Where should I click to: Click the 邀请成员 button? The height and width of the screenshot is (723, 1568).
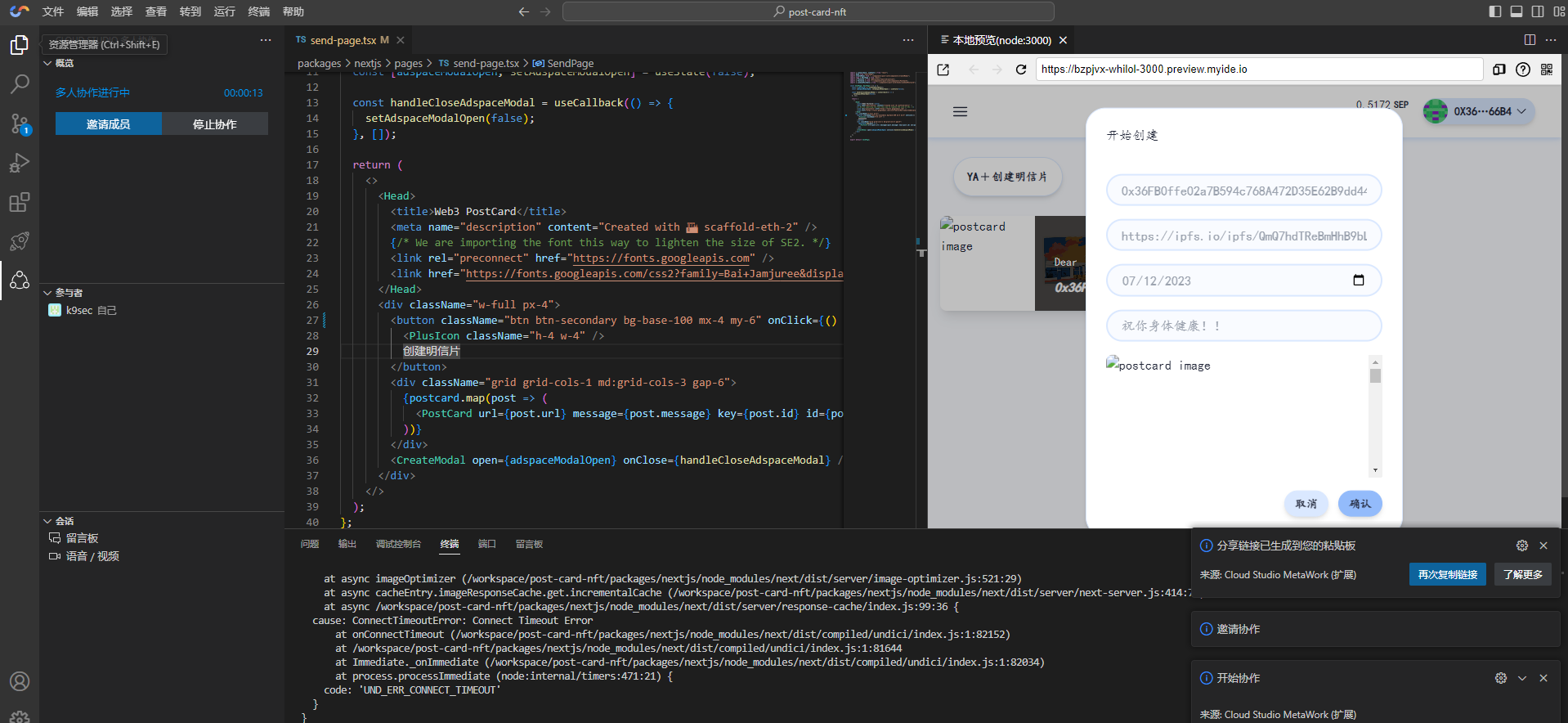(109, 124)
